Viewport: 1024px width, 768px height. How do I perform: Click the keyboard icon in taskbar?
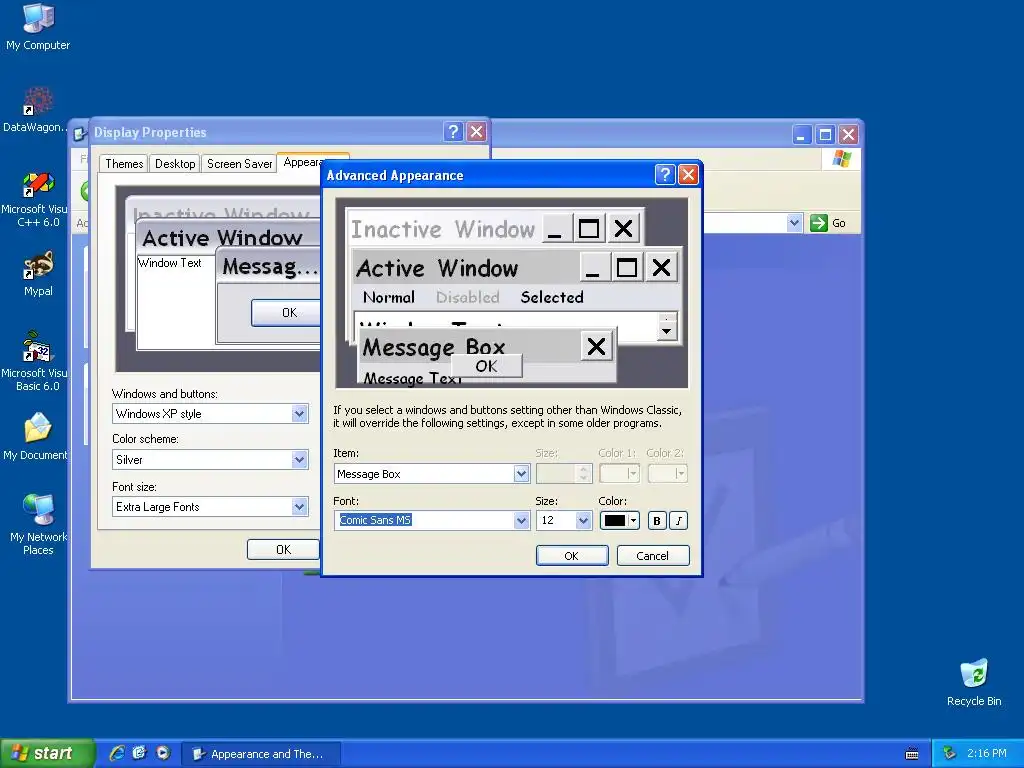tap(912, 754)
